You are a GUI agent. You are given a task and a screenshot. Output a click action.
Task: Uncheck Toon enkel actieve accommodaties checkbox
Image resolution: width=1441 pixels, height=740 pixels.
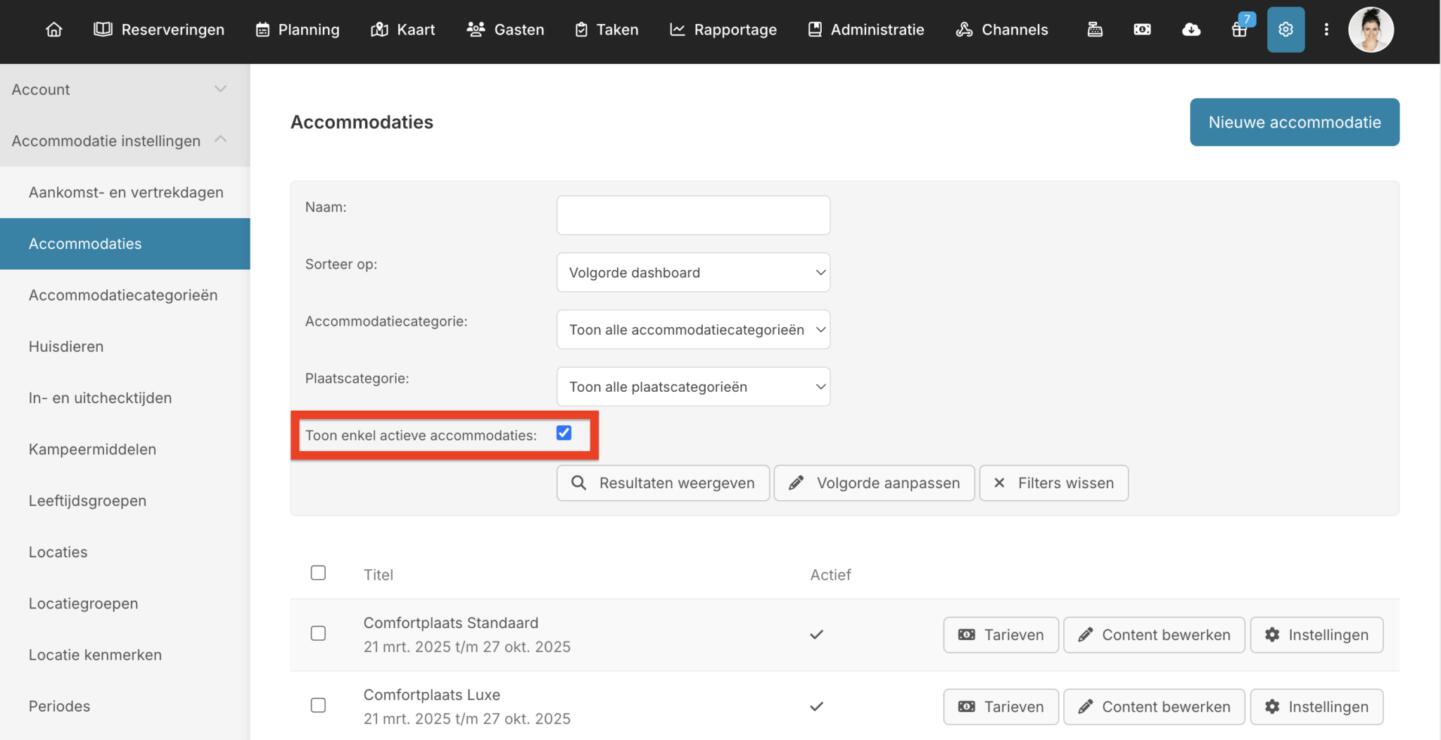(x=564, y=433)
